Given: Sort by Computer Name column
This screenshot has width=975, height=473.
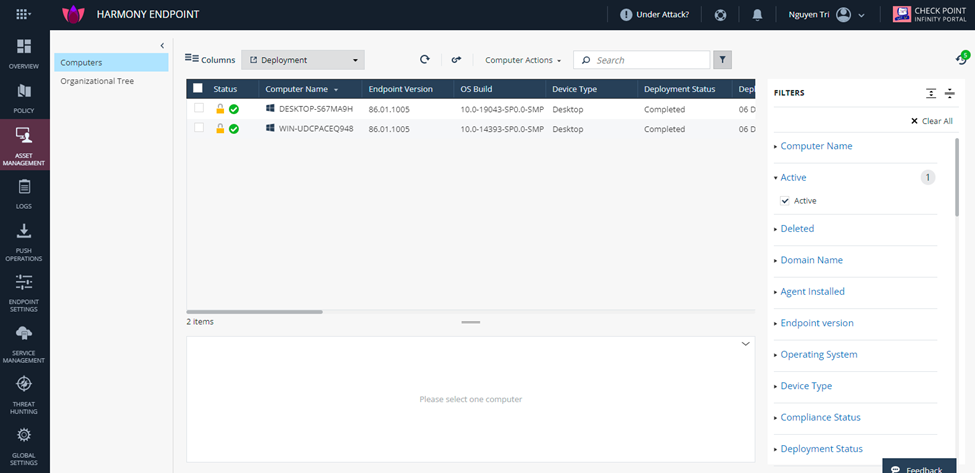Looking at the screenshot, I should pyautogui.click(x=302, y=89).
